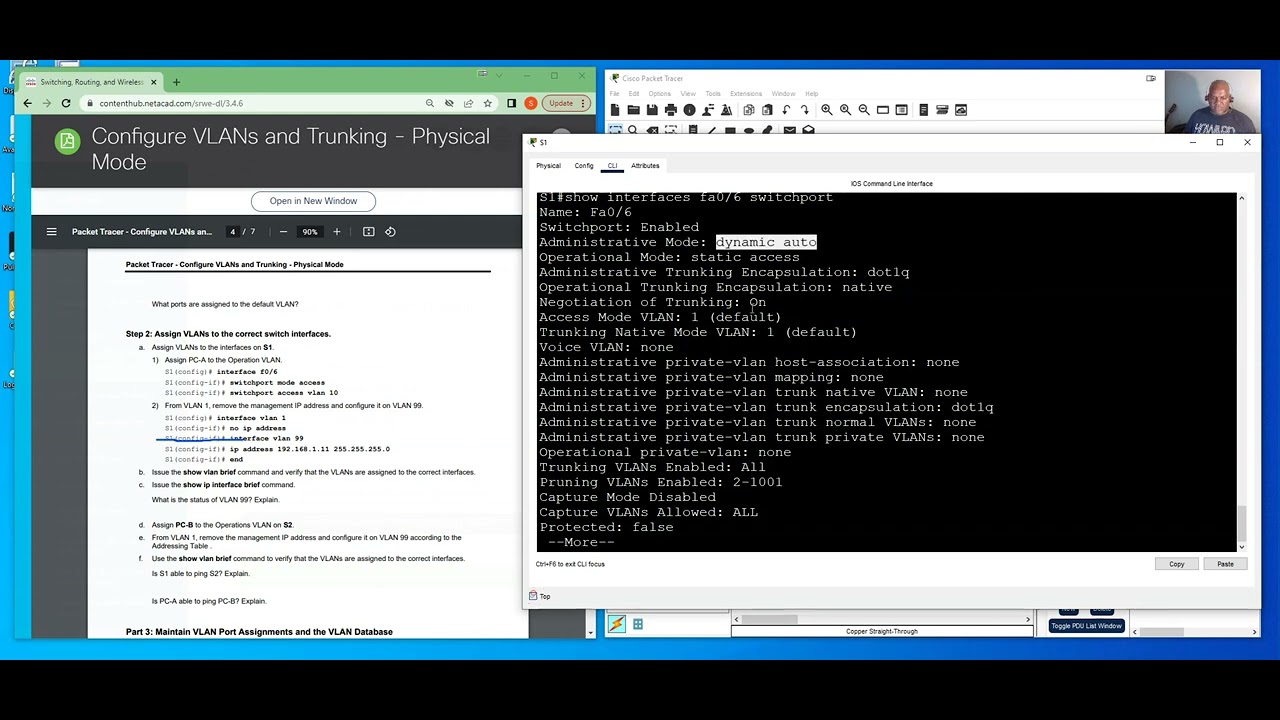Click 'Step 2: Assign VLANs' heading in PDF
Screen dimensions: 1280x720
pyautogui.click(x=228, y=334)
